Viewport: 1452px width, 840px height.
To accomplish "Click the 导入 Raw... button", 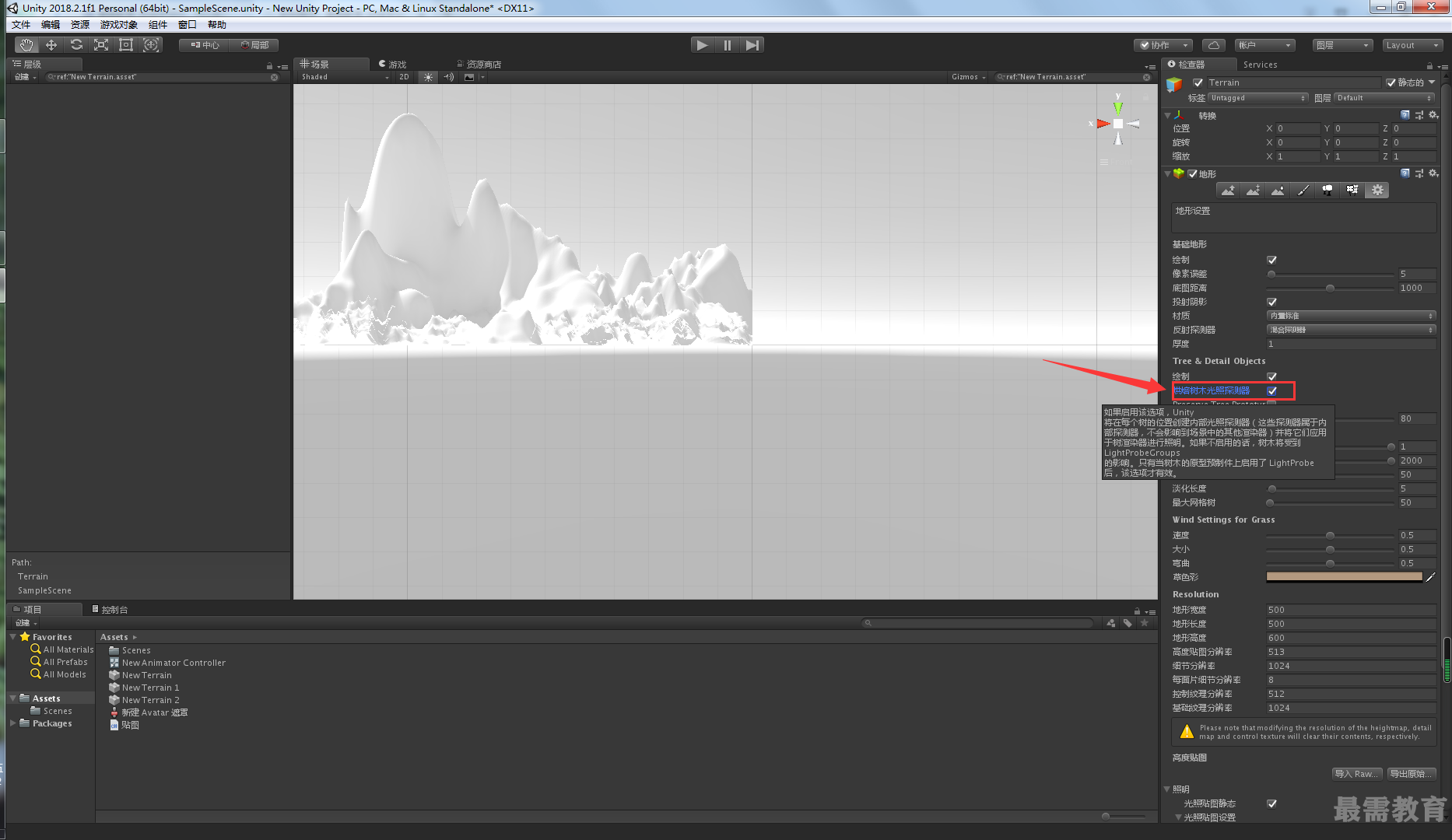I will pos(1356,774).
